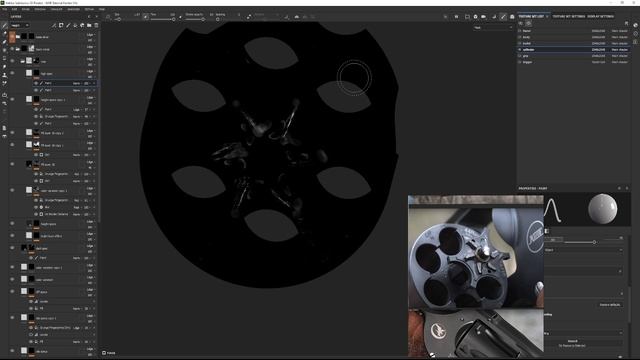Click the globe icon in right dock
Viewport: 640px width, 360px height.
pos(636,25)
